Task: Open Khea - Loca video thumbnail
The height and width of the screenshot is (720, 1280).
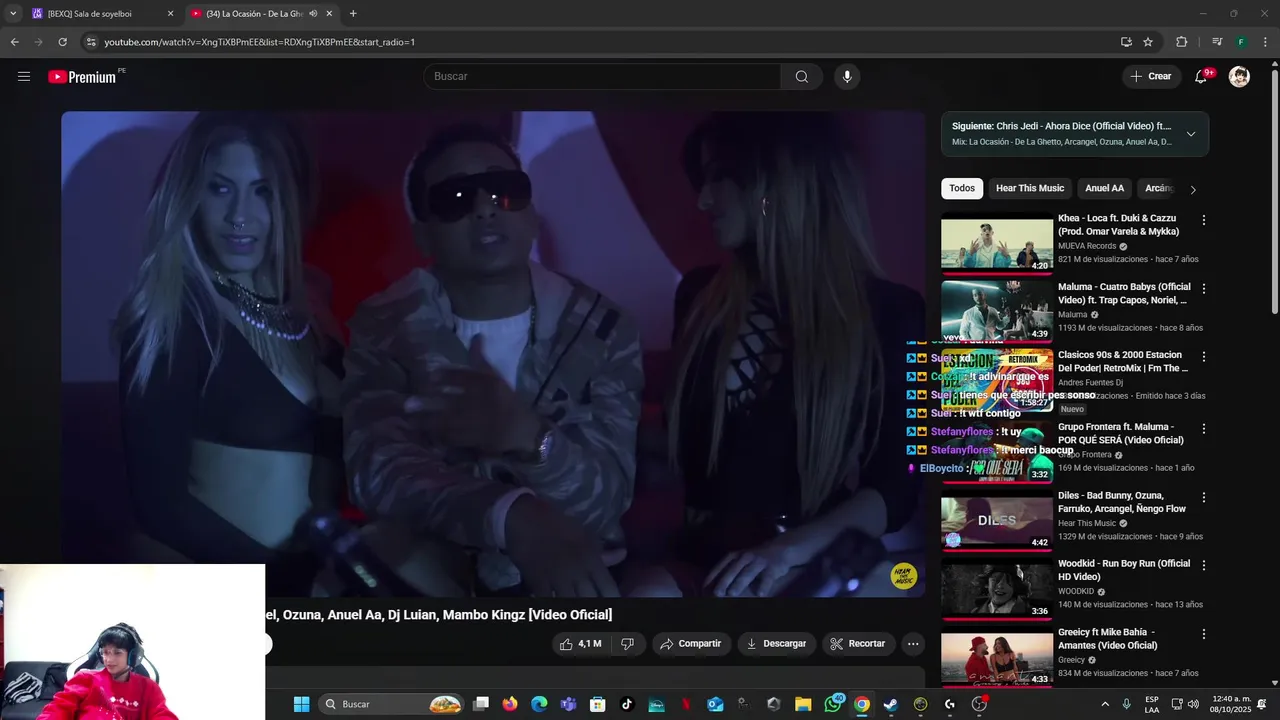Action: pyautogui.click(x=997, y=245)
